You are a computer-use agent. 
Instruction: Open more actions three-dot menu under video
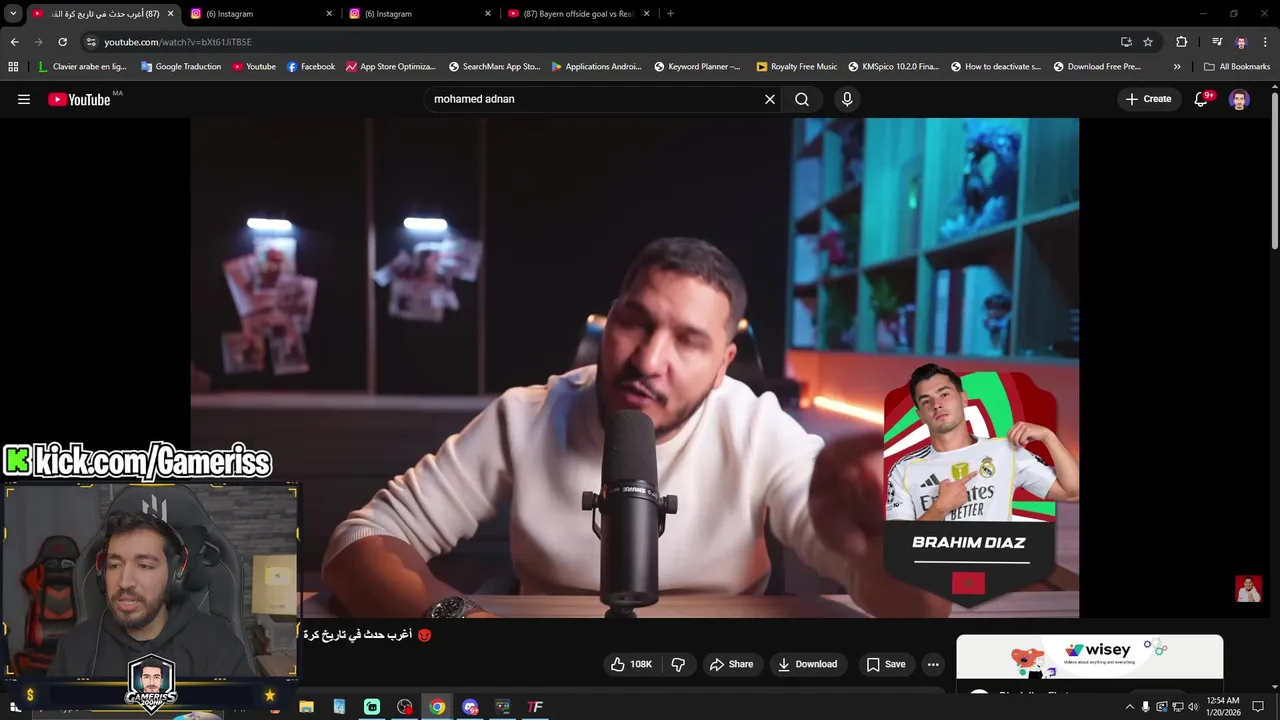point(933,664)
